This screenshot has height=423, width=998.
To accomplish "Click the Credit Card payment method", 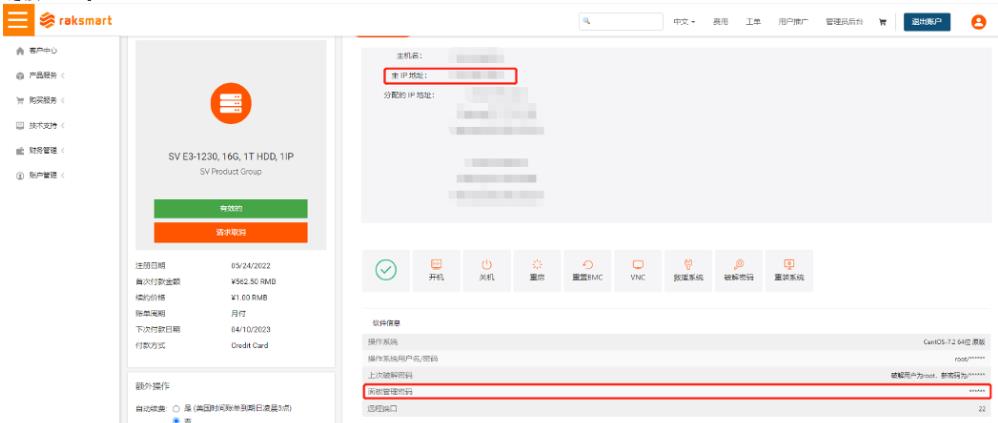I will pyautogui.click(x=250, y=345).
